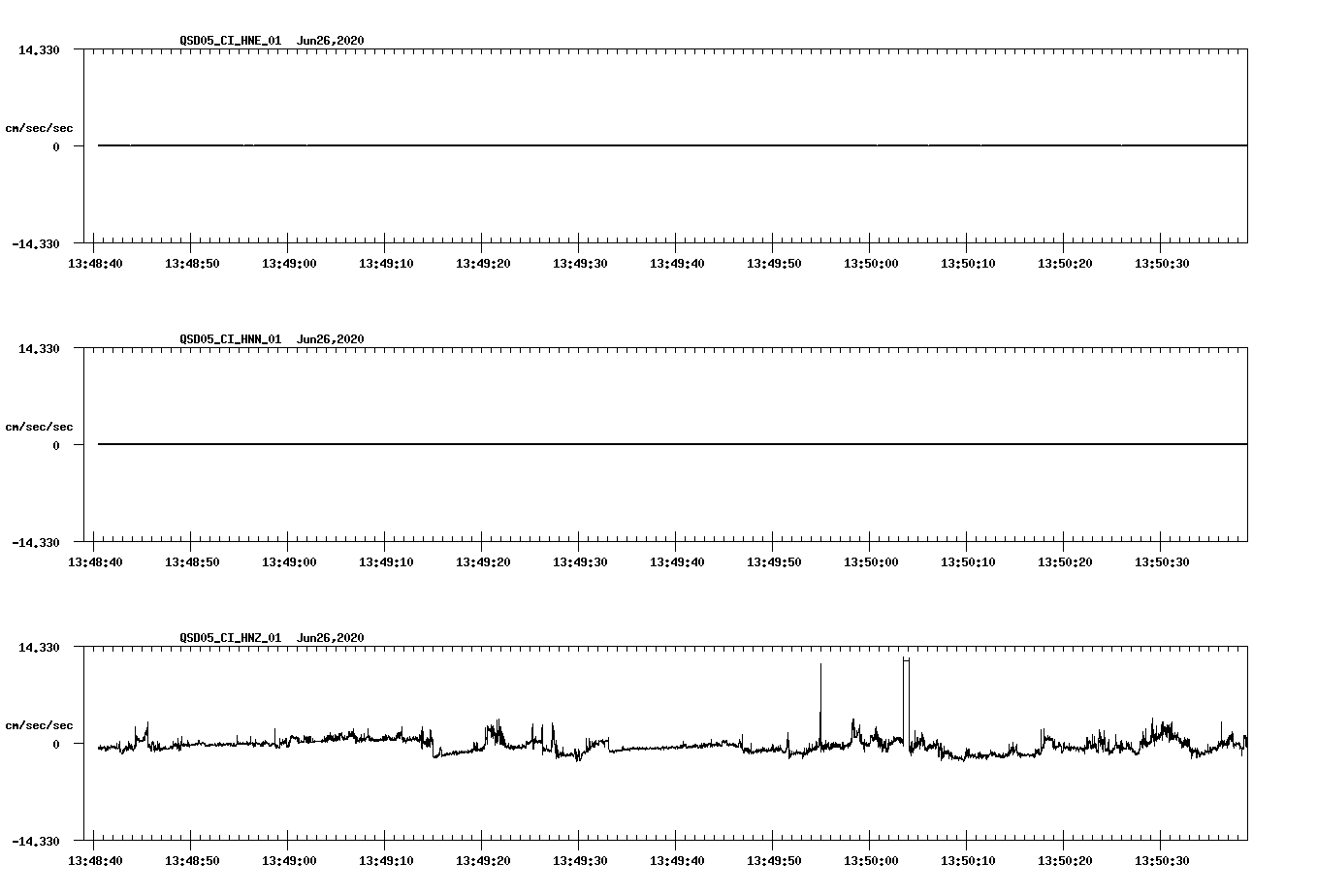
Task: Click the 13:49:50 time label under the HNN plot
Action: (x=774, y=562)
